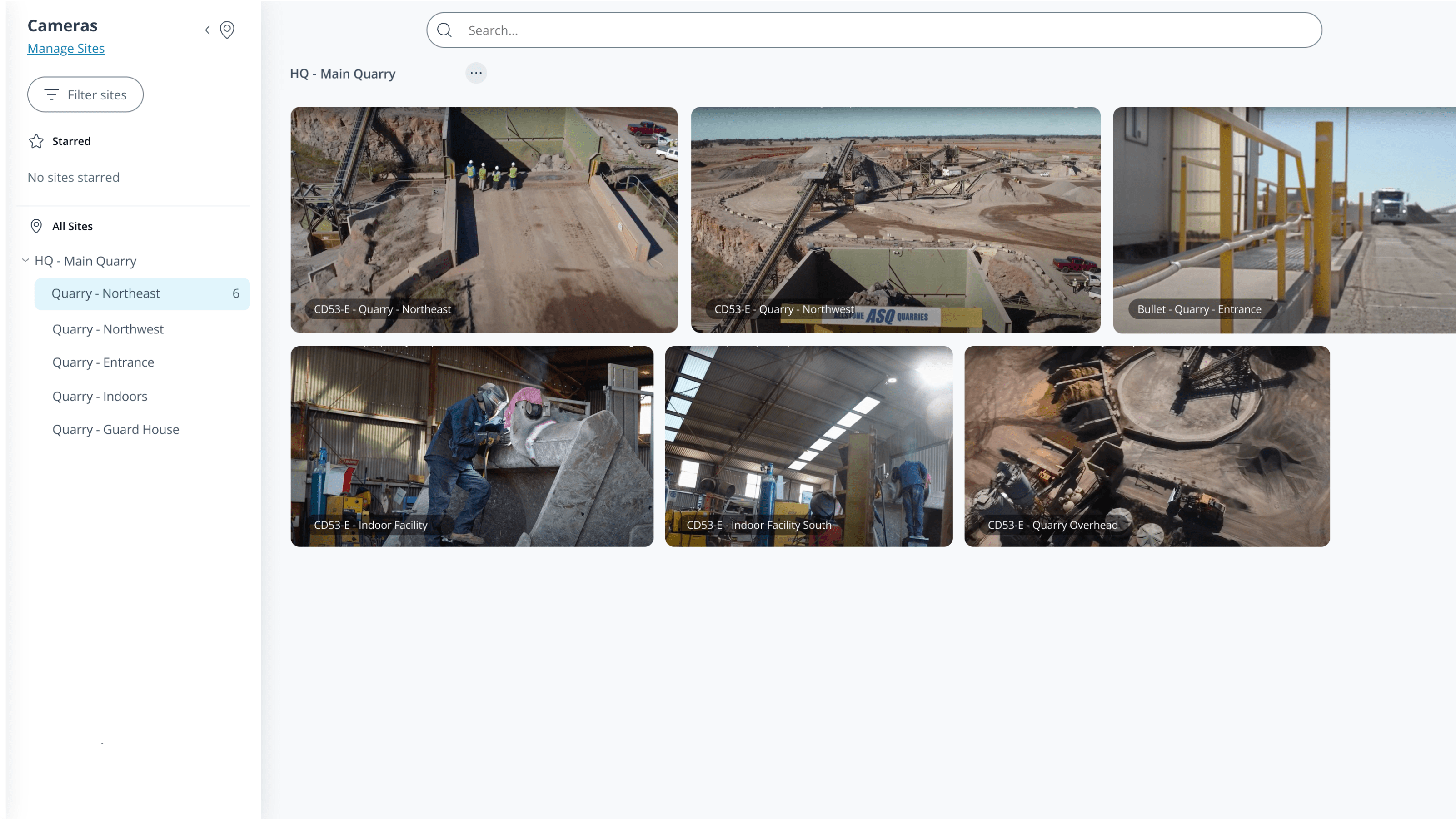
Task: Select the Quarry - Guard House site
Action: coord(116,430)
